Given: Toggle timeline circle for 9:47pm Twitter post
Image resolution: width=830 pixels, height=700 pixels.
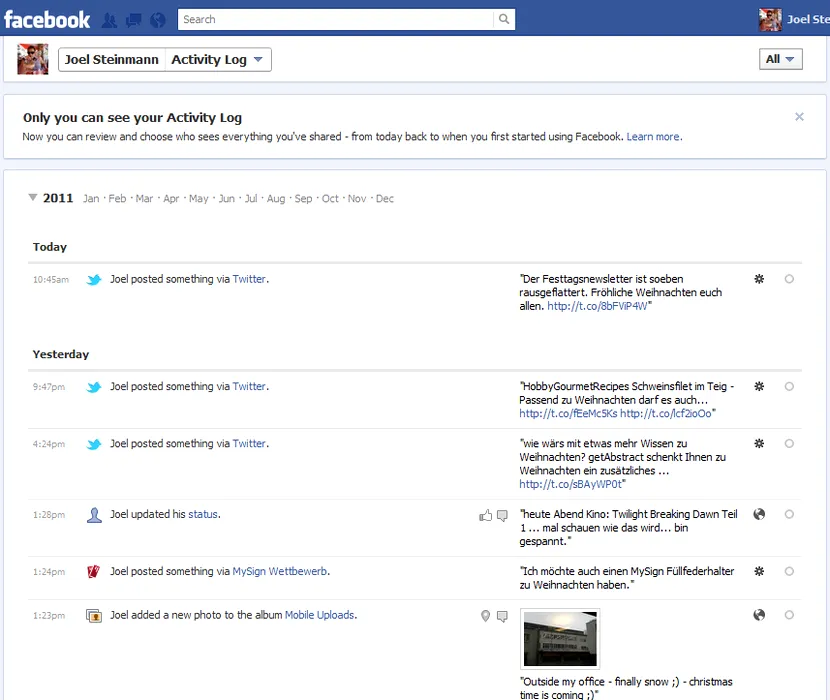Looking at the screenshot, I should [x=789, y=387].
